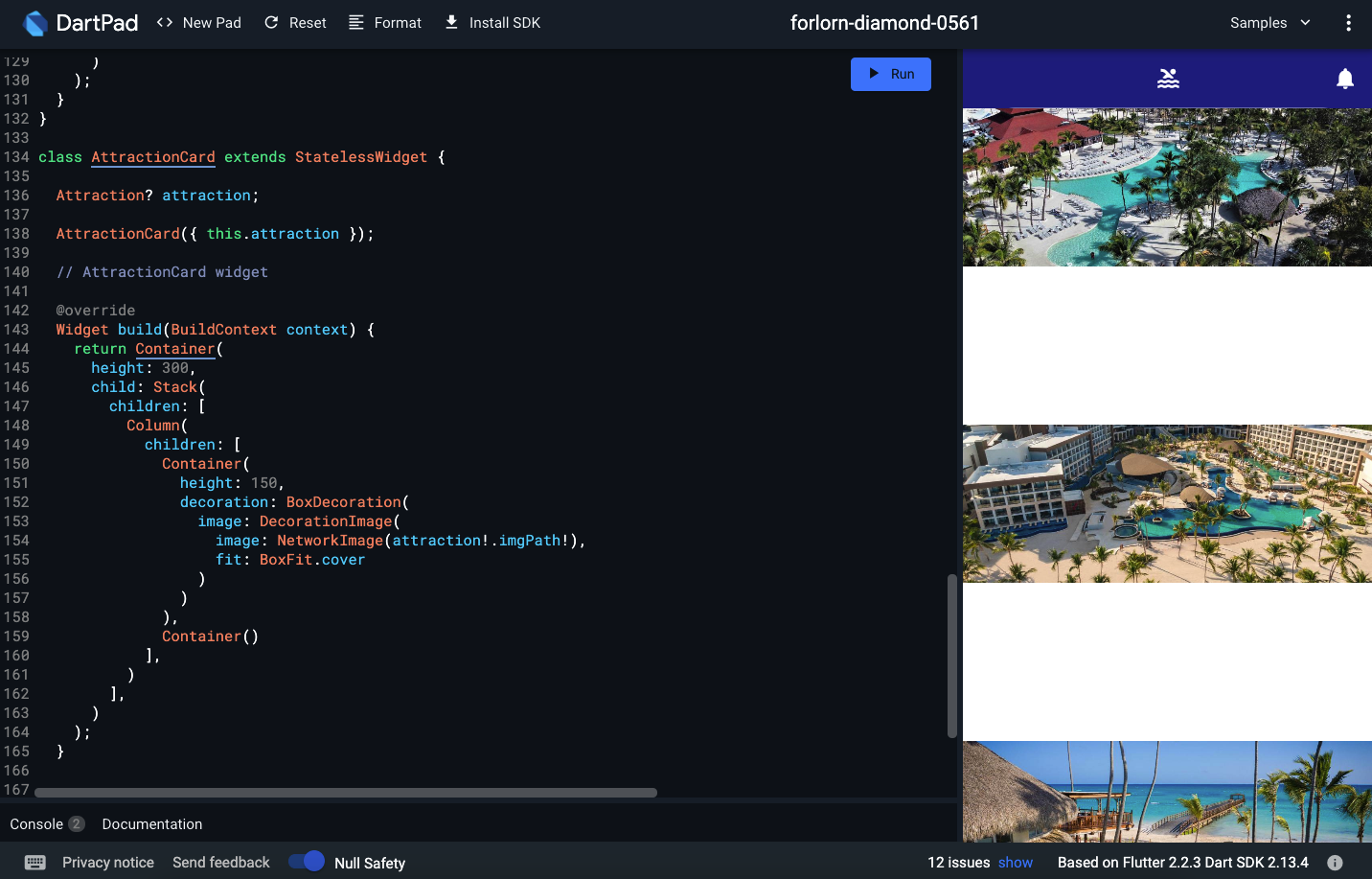1372x879 pixels.
Task: Click the Flutter SDK version text
Action: pos(1183,863)
